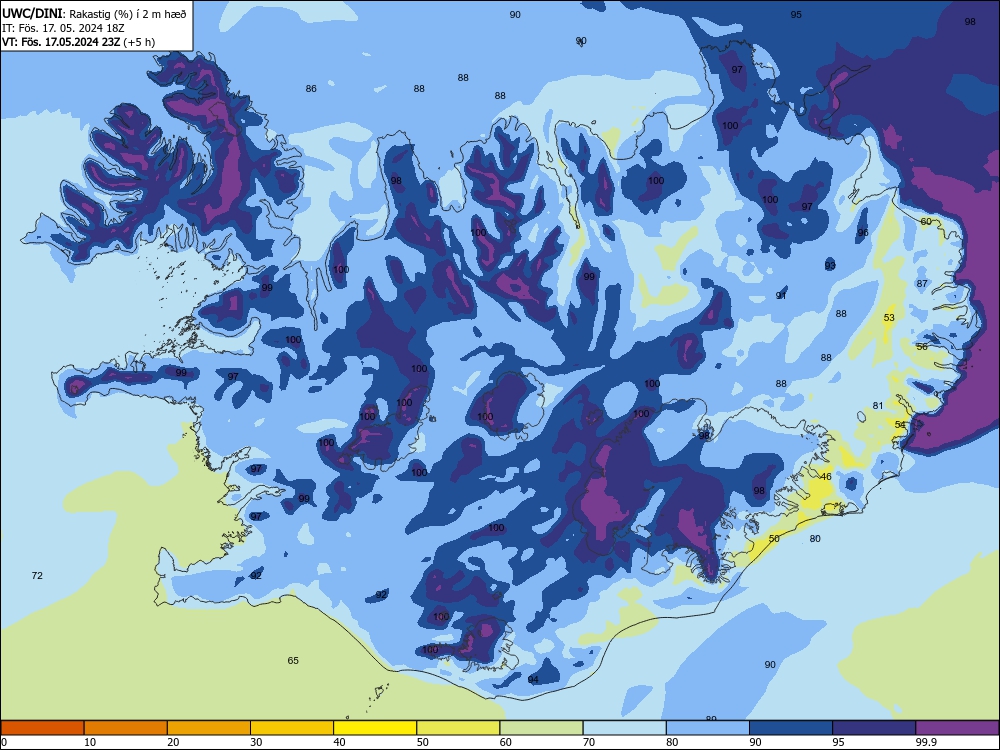Select the 'VT: Fös. 17.05.2024 23Z (+5 h)' line
1000x750 pixels.
pos(78,42)
